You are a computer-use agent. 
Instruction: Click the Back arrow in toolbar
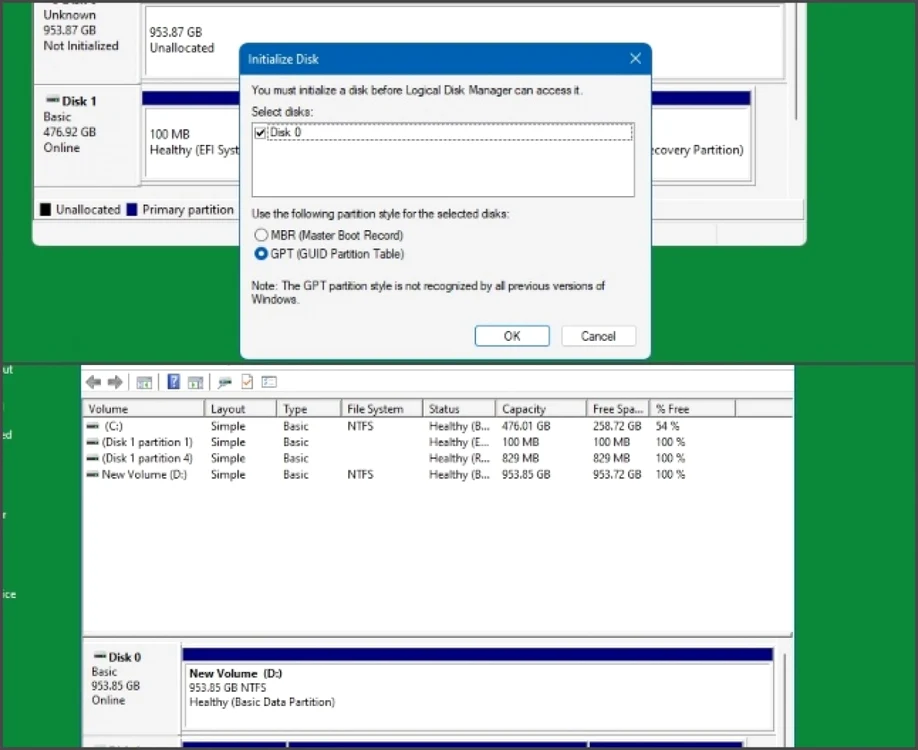coord(93,382)
